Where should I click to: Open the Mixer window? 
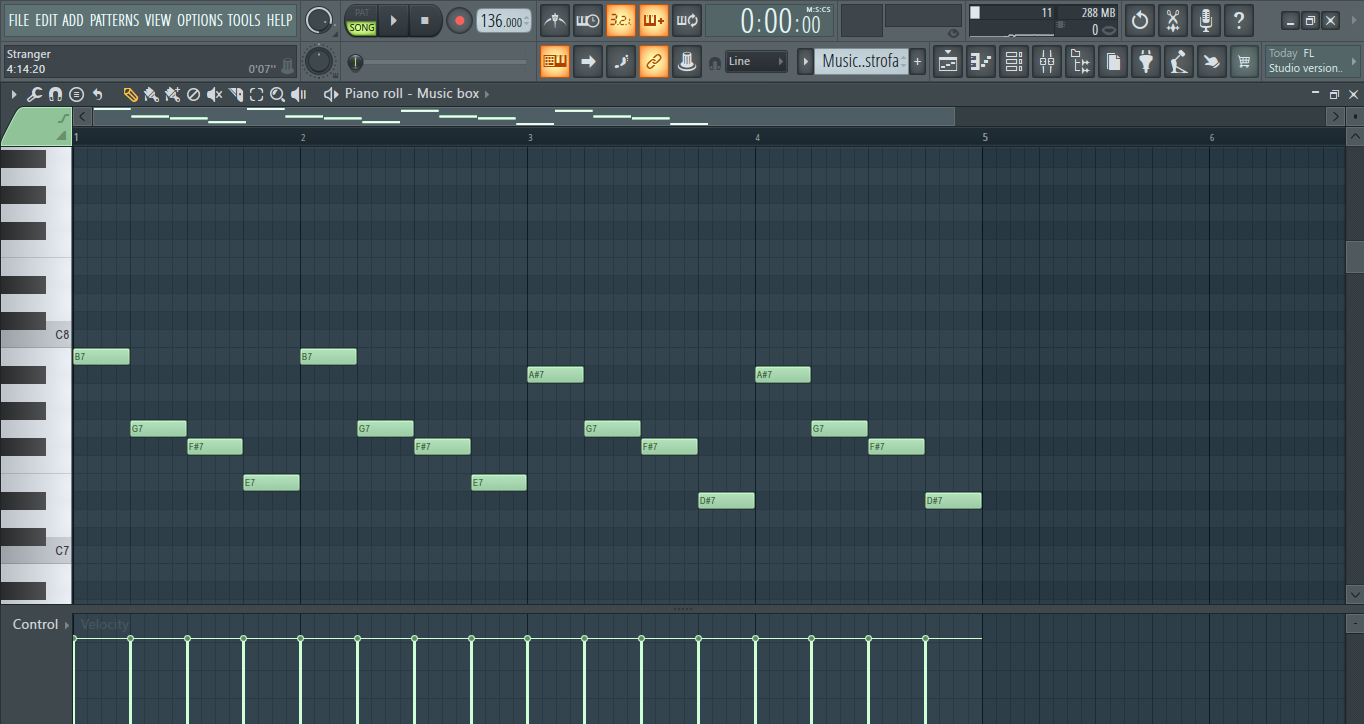[x=1047, y=62]
